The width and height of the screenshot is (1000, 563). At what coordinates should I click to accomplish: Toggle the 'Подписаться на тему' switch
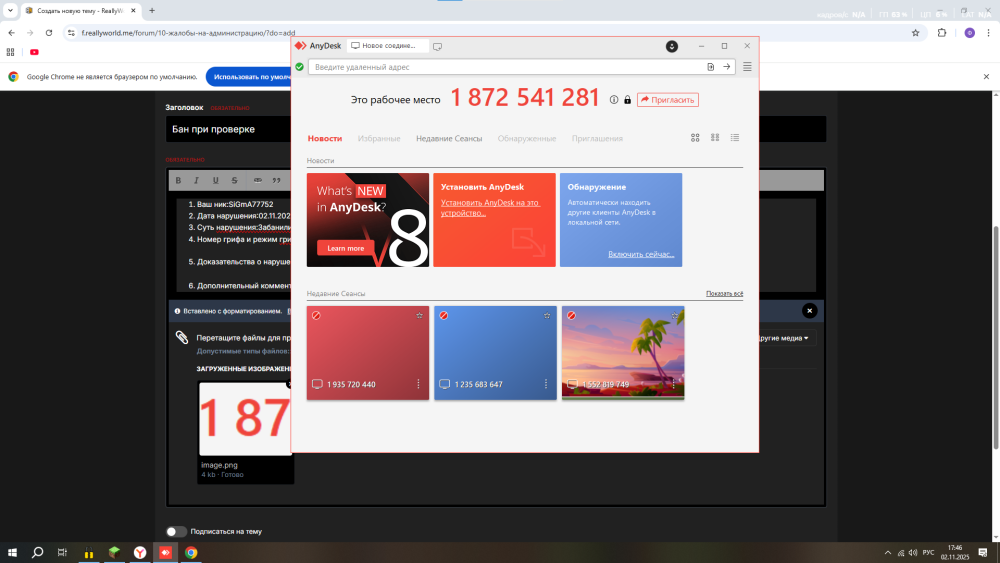[x=176, y=532]
